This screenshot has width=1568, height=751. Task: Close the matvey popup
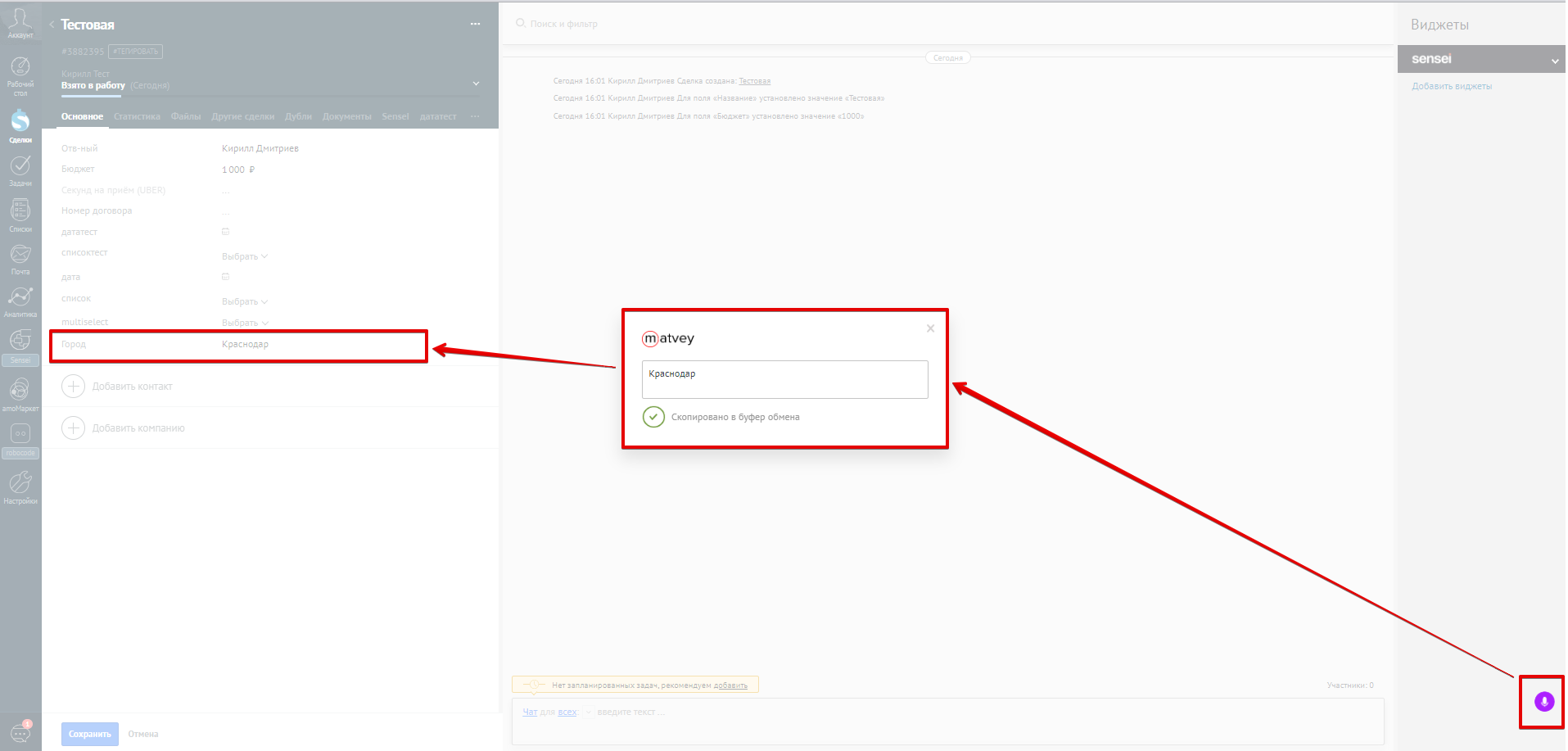tap(930, 328)
